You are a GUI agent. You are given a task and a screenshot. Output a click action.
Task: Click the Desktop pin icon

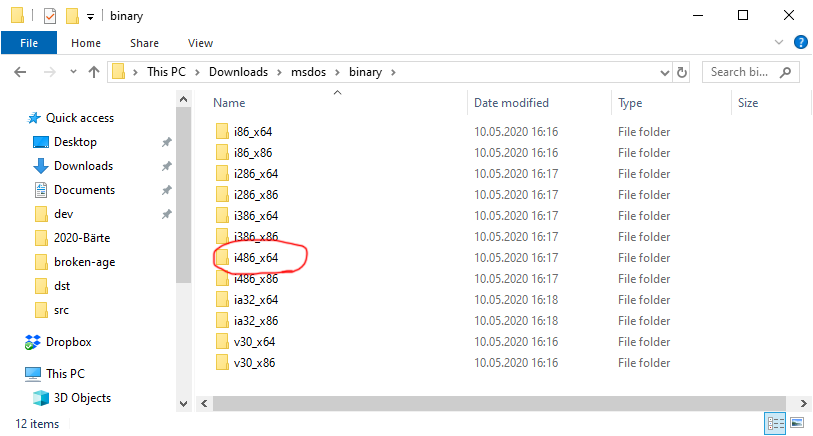(x=166, y=142)
